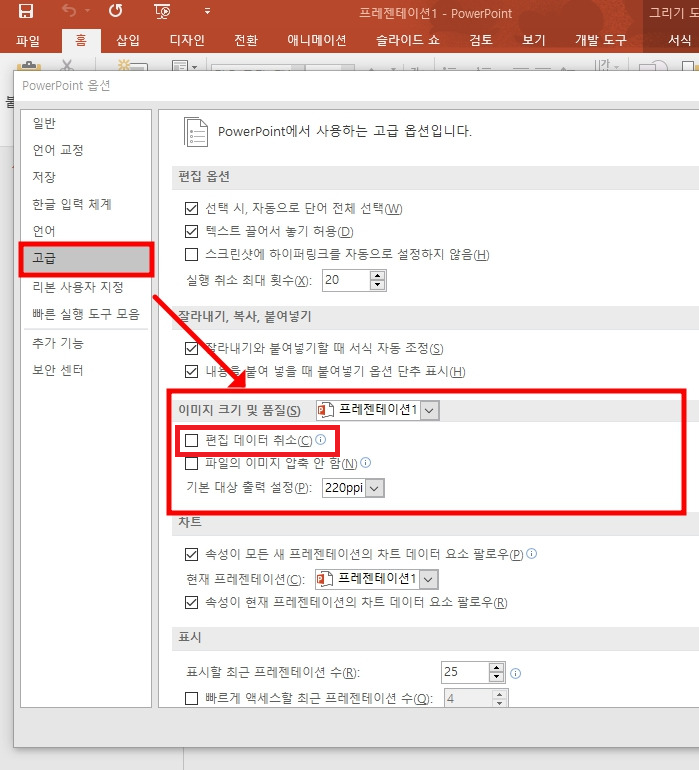Select 리본 사용자 지정 category
This screenshot has height=770, width=699.
pyautogui.click(x=86, y=287)
